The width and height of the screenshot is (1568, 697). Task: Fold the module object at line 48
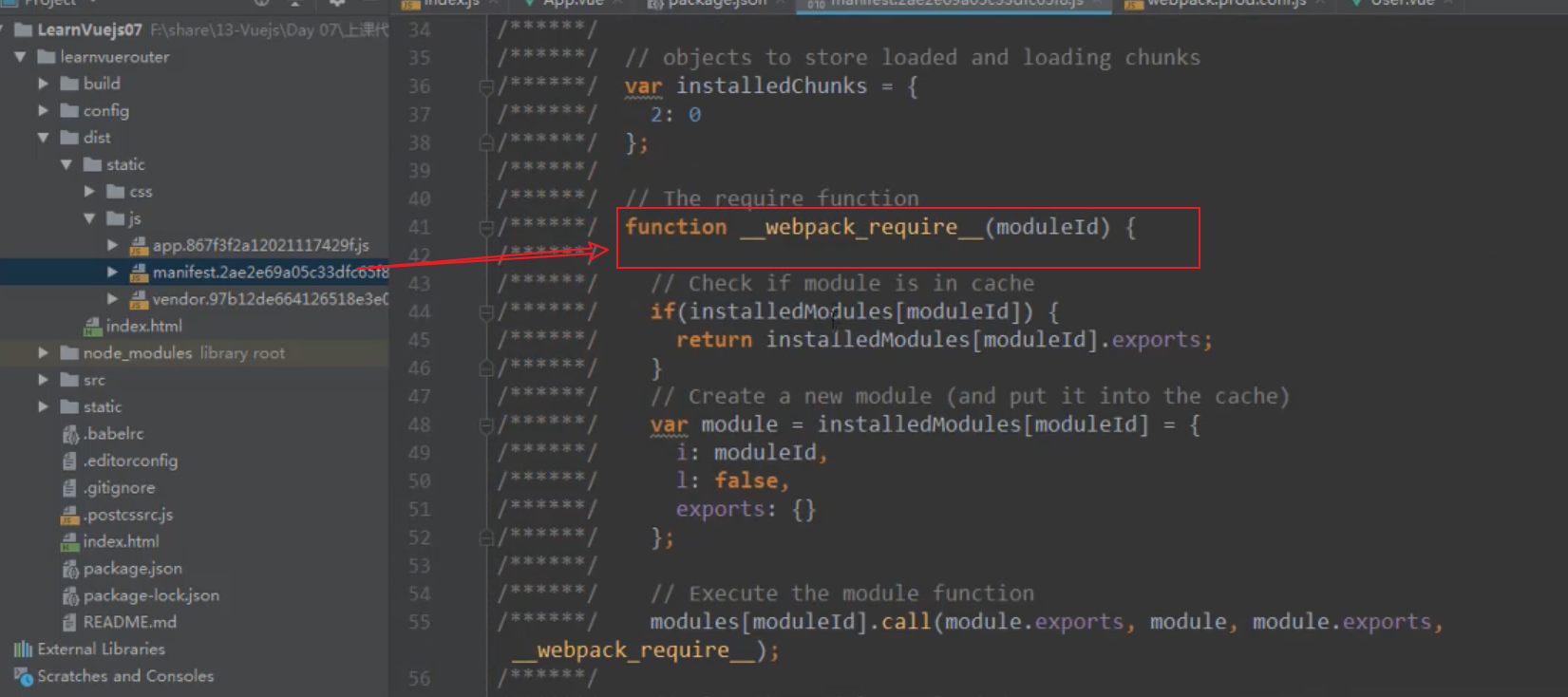point(486,425)
